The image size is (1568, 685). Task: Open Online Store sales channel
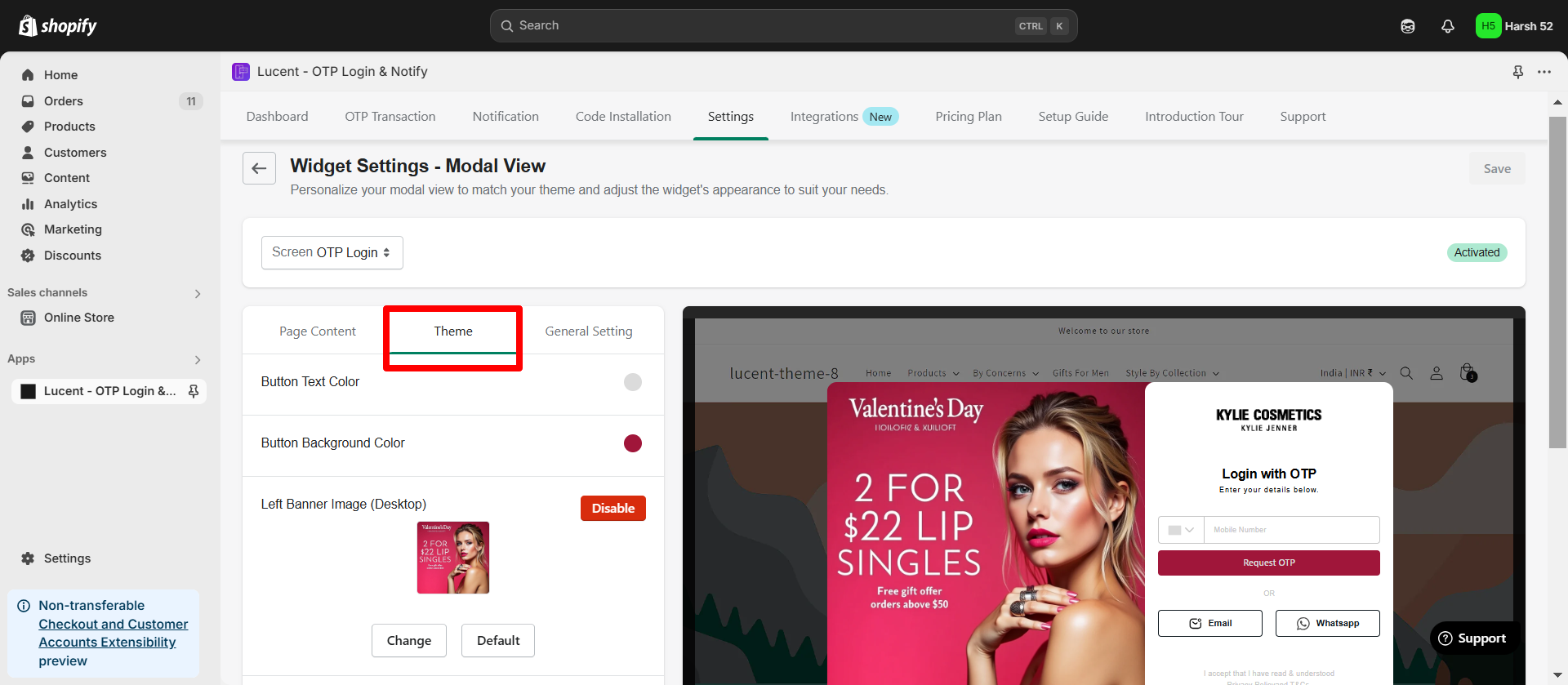[x=79, y=318]
